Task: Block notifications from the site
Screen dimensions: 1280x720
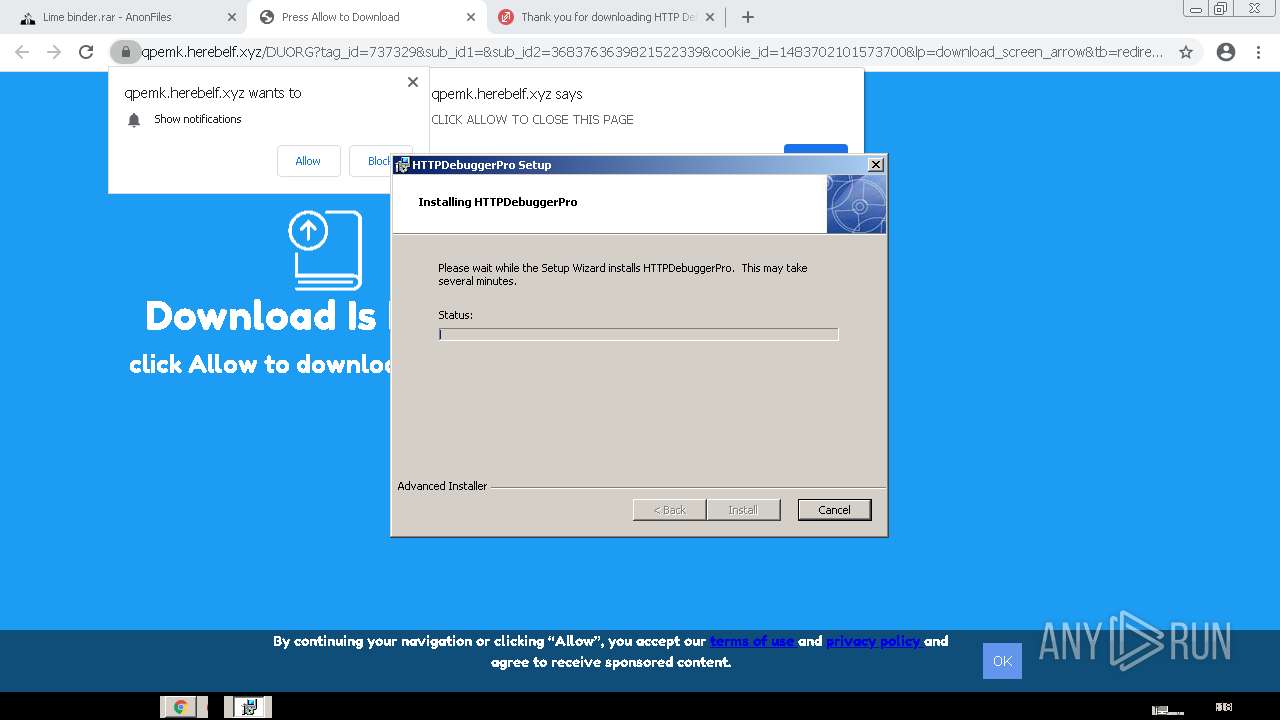Action: (379, 161)
